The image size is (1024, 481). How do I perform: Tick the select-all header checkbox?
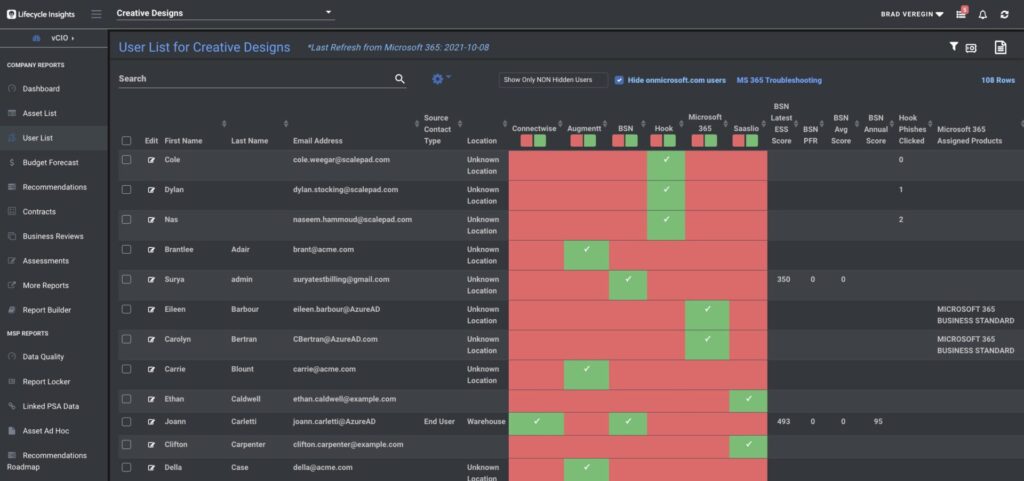tap(127, 141)
